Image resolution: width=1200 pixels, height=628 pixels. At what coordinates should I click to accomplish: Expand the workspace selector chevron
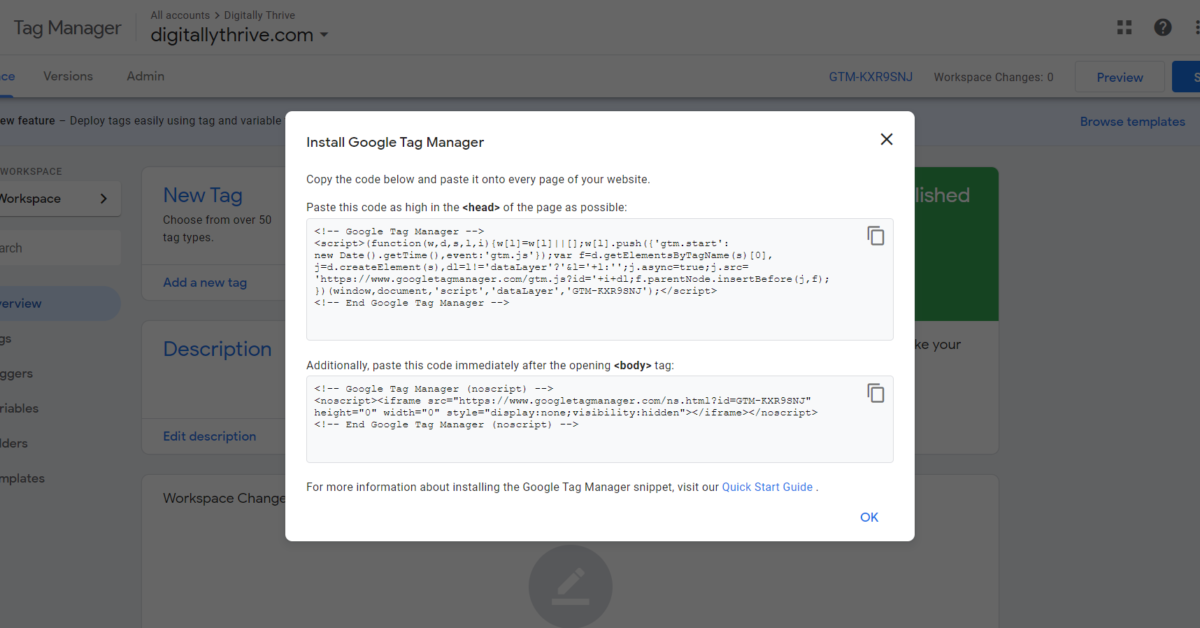tap(103, 198)
